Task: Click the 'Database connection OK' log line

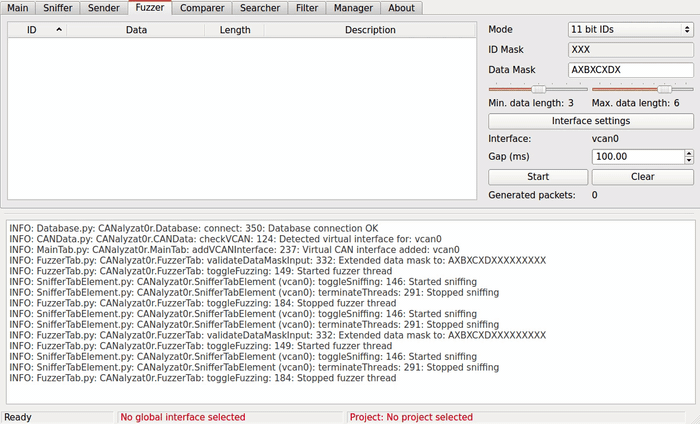Action: tap(194, 229)
